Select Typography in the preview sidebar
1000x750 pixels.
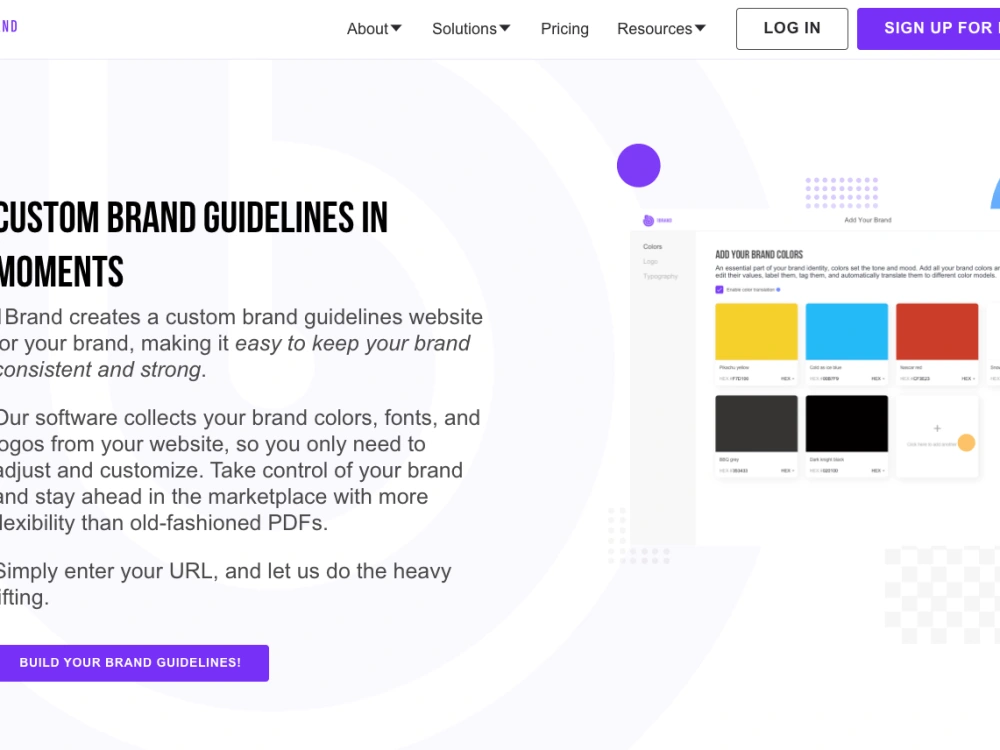[x=660, y=276]
